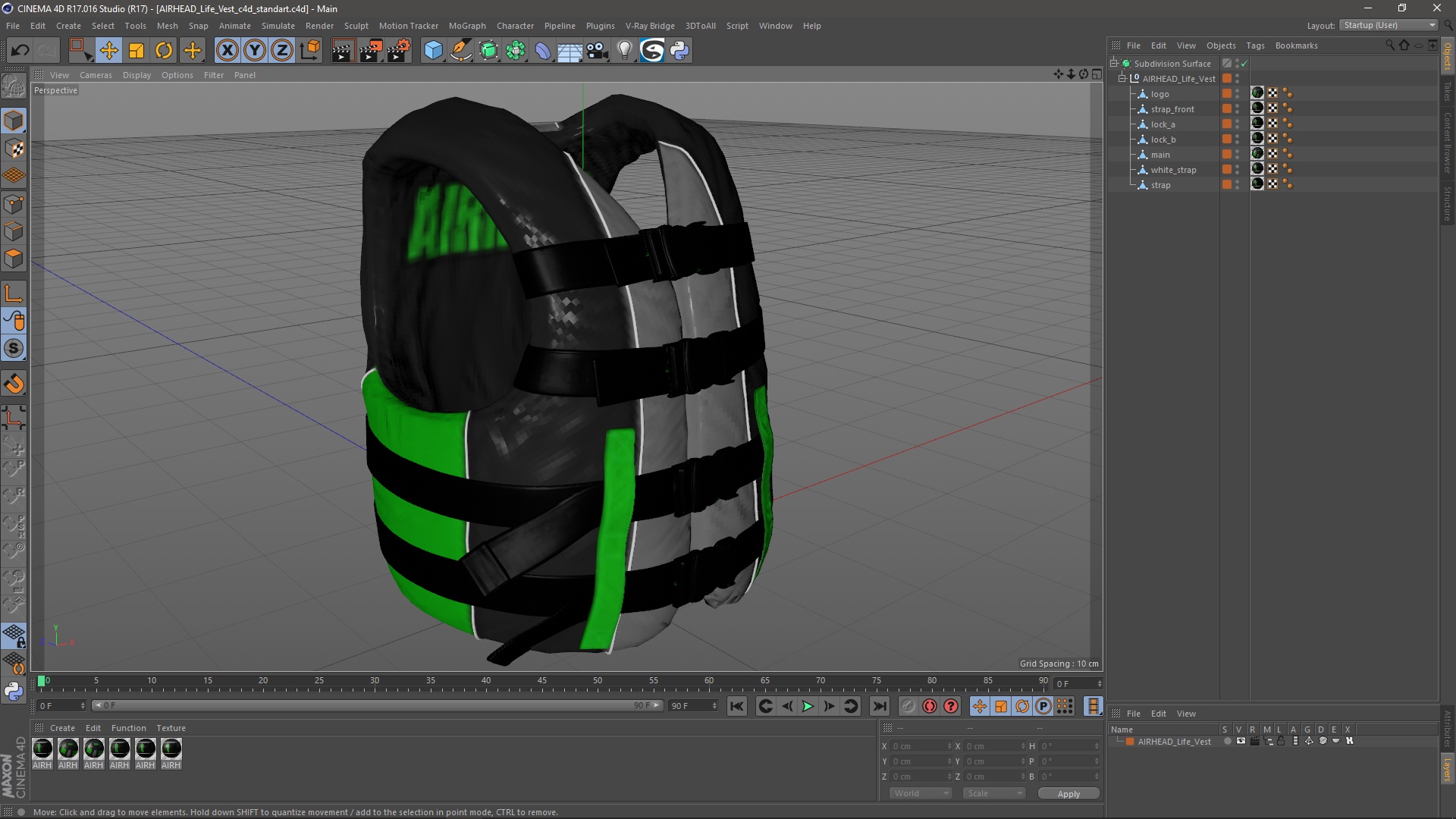
Task: Go to start of animation
Action: (736, 706)
